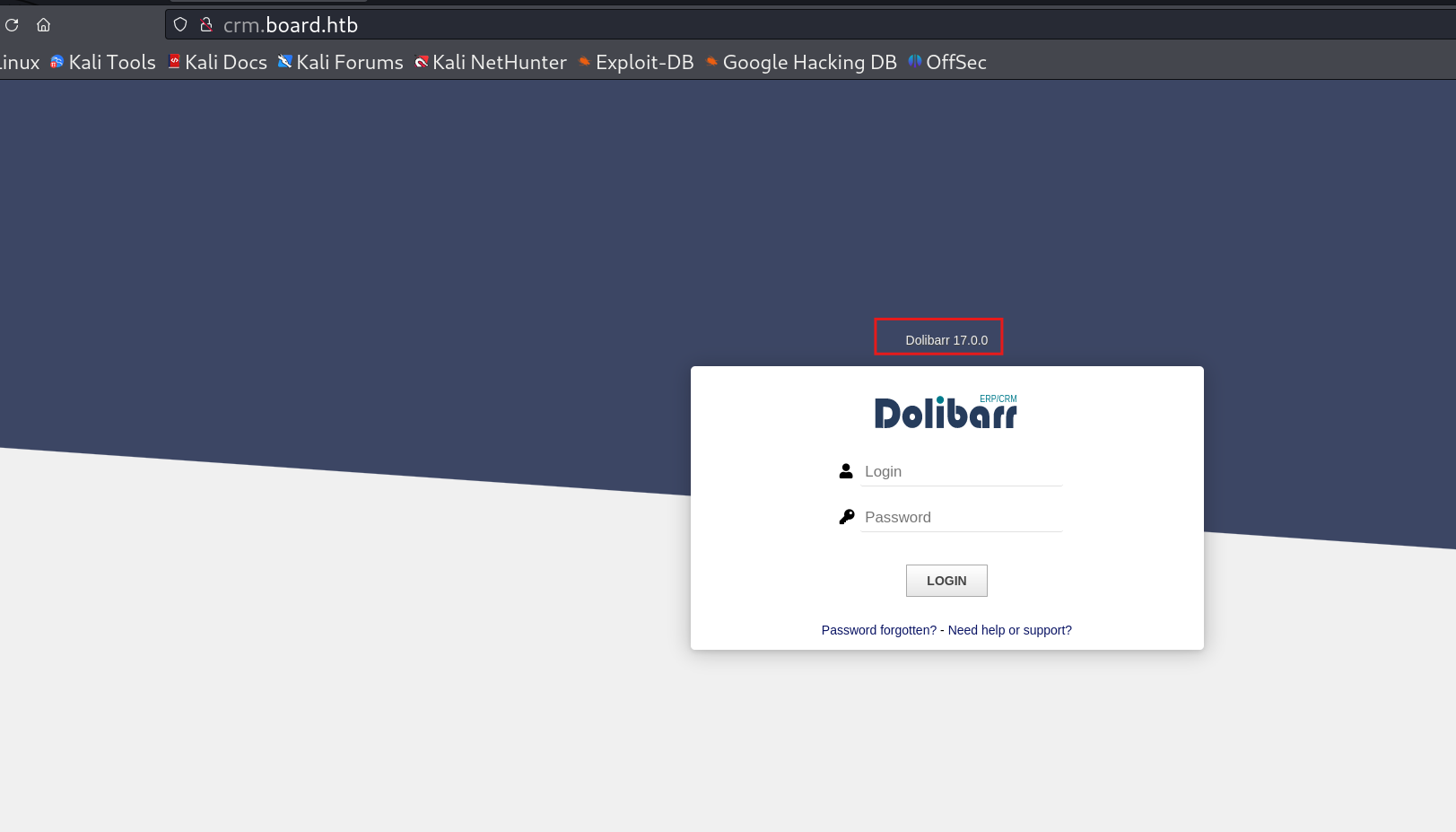The image size is (1456, 832).
Task: Focus the Password field
Action: click(962, 517)
